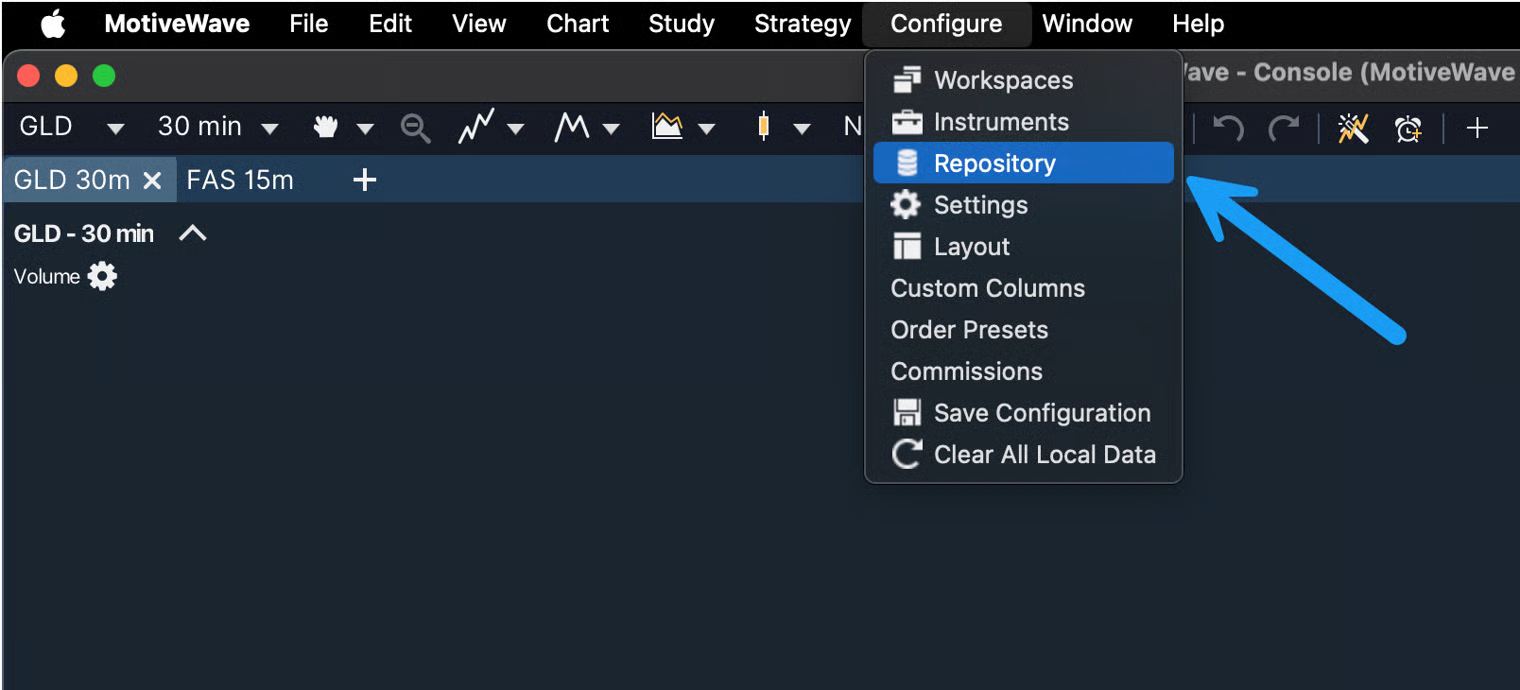Click the undo arrow icon
Screen dimensions: 1520x690
(x=1228, y=128)
